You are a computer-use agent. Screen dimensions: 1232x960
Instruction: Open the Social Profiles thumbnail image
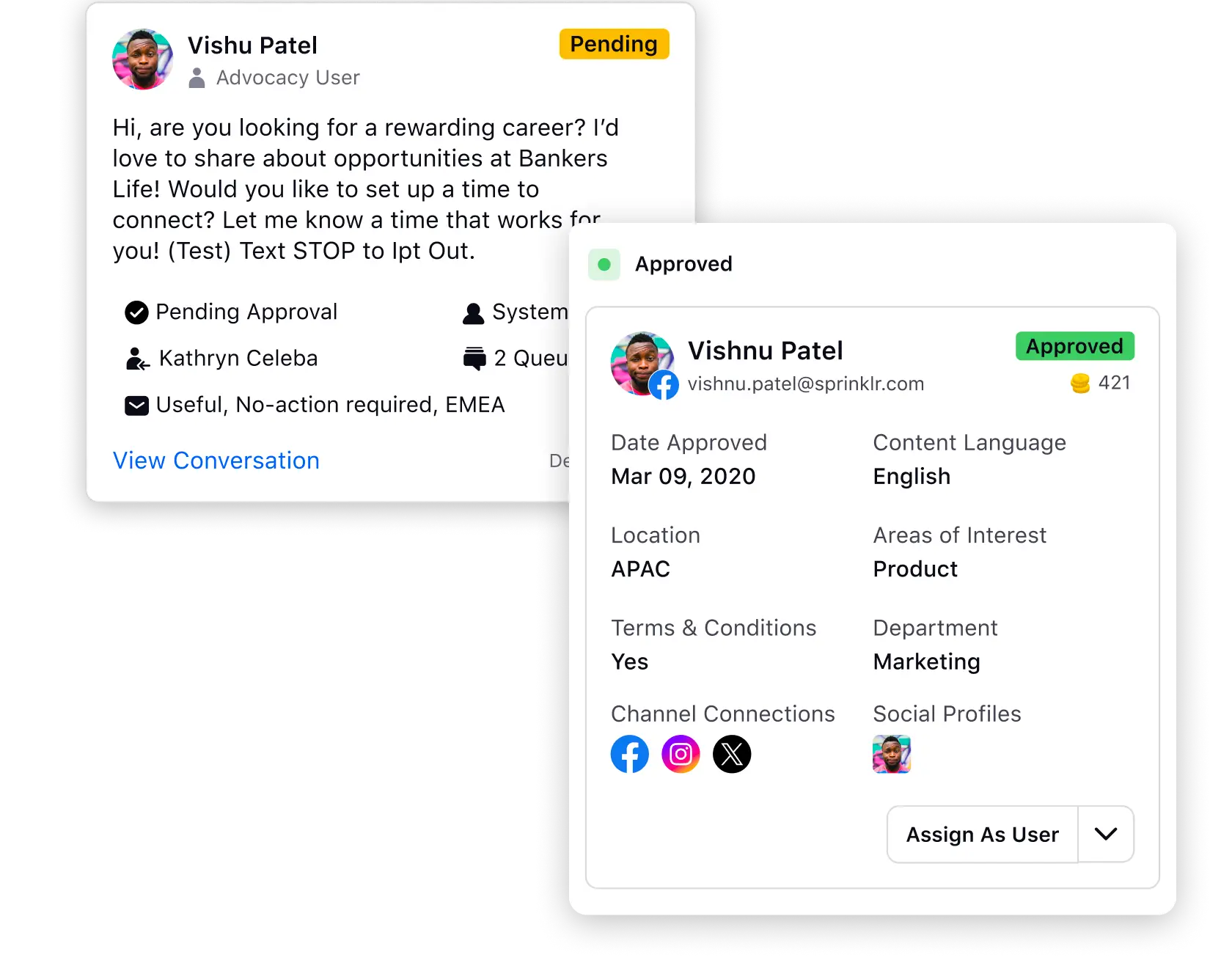pos(892,754)
